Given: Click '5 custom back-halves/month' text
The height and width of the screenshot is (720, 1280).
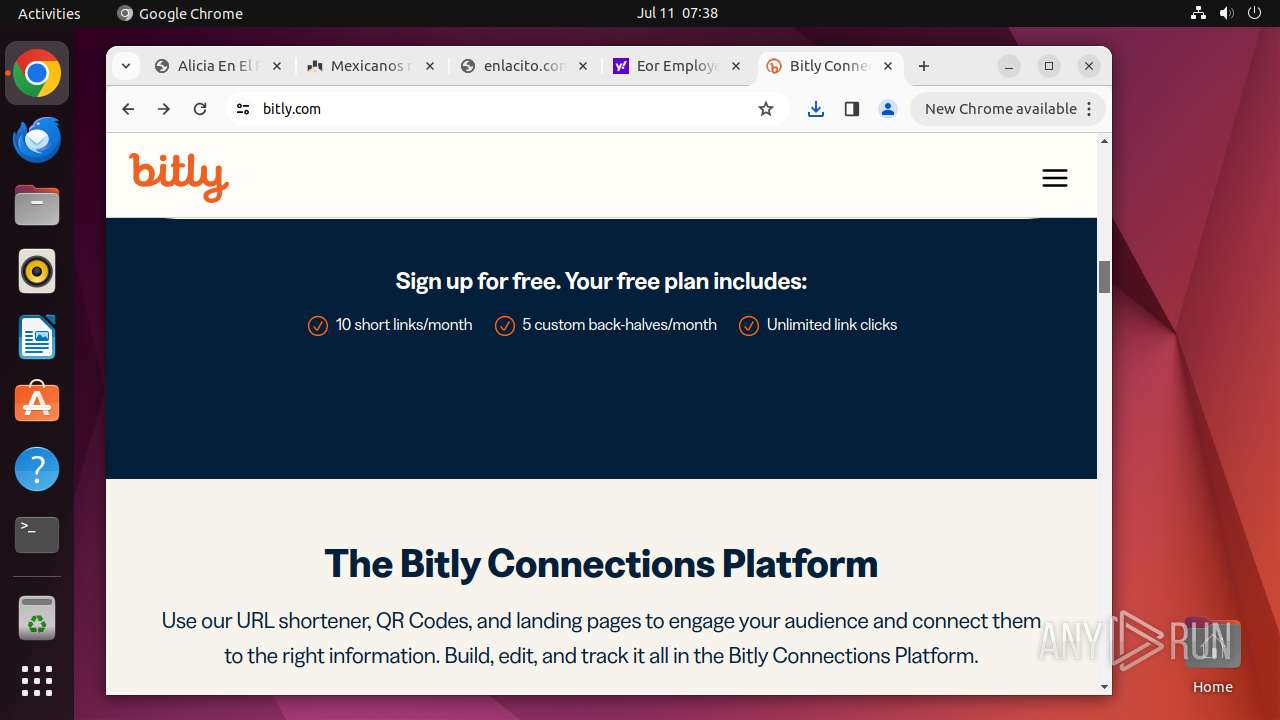Looking at the screenshot, I should point(619,325).
